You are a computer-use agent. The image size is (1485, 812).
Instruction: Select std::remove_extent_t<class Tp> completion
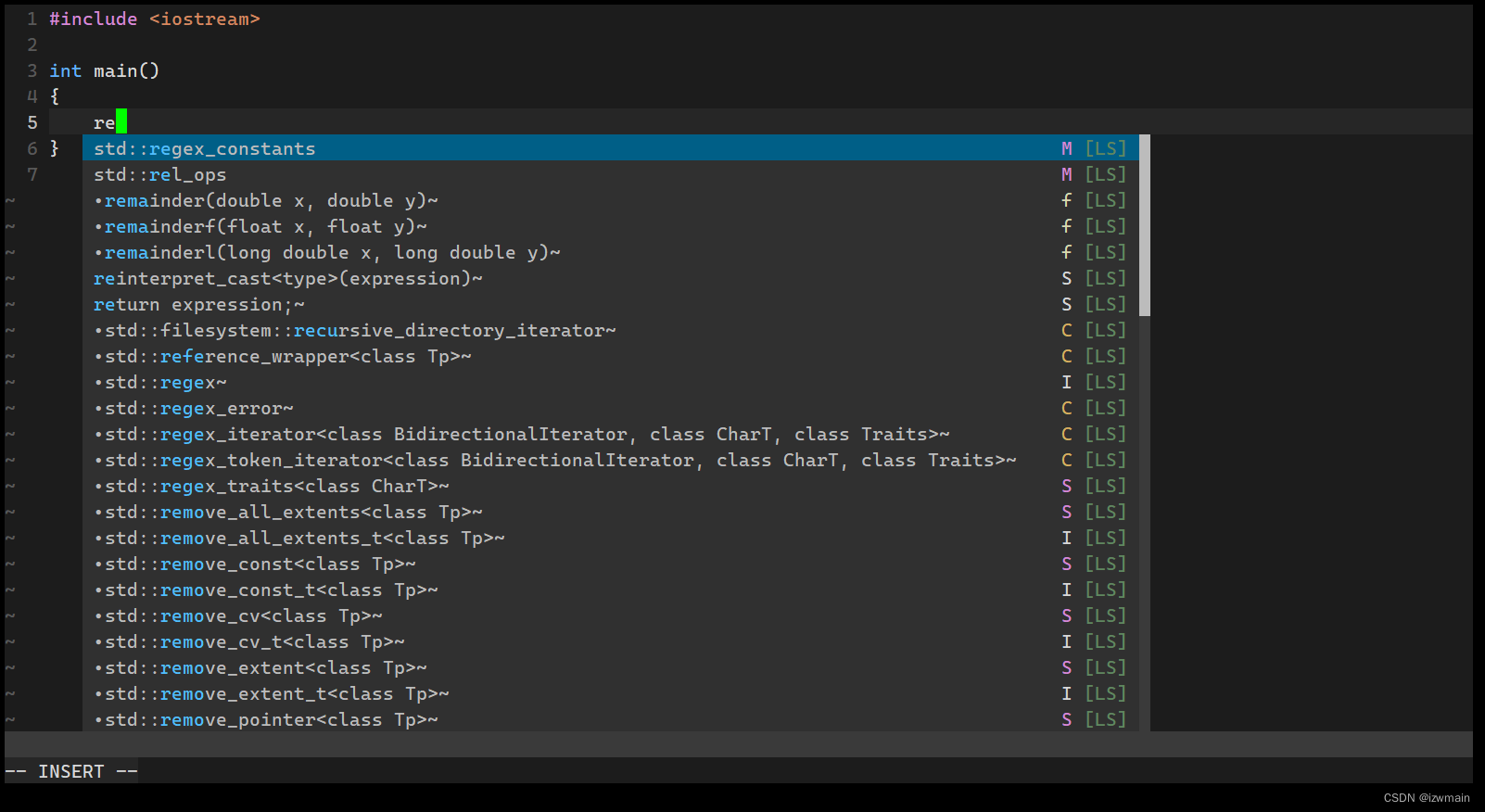[611, 693]
